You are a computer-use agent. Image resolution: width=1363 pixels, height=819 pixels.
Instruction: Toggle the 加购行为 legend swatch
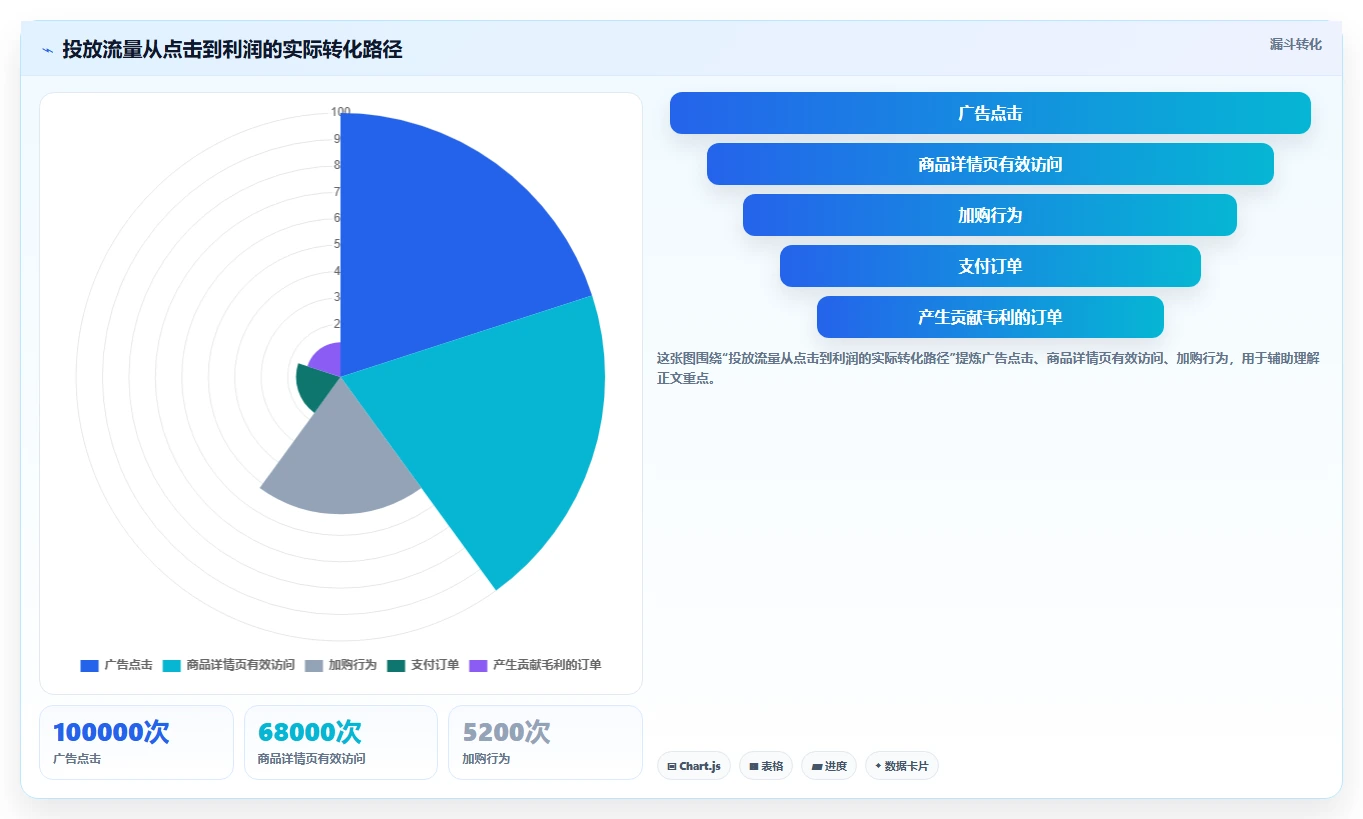(x=314, y=665)
